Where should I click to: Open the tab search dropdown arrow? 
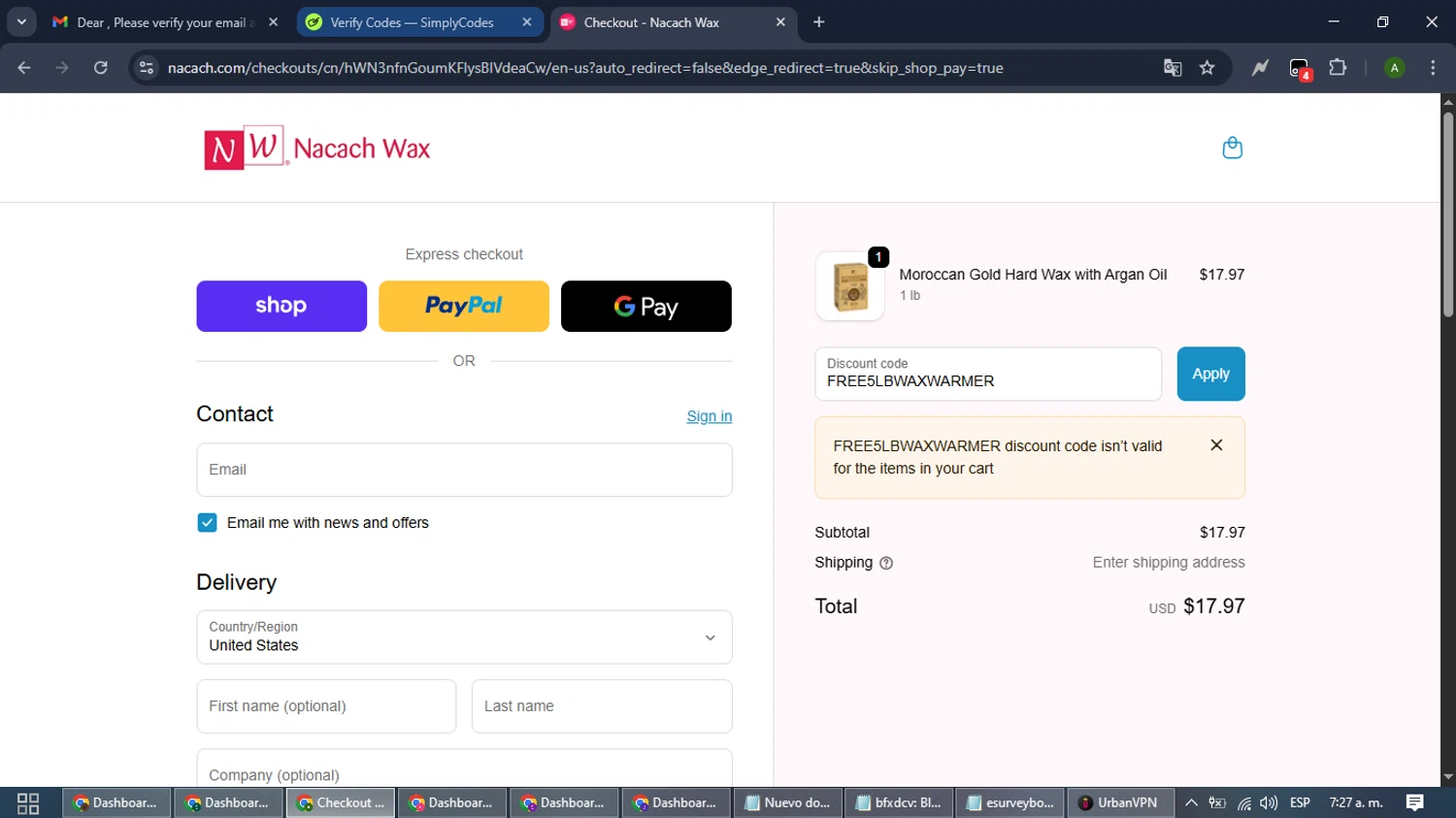21,22
